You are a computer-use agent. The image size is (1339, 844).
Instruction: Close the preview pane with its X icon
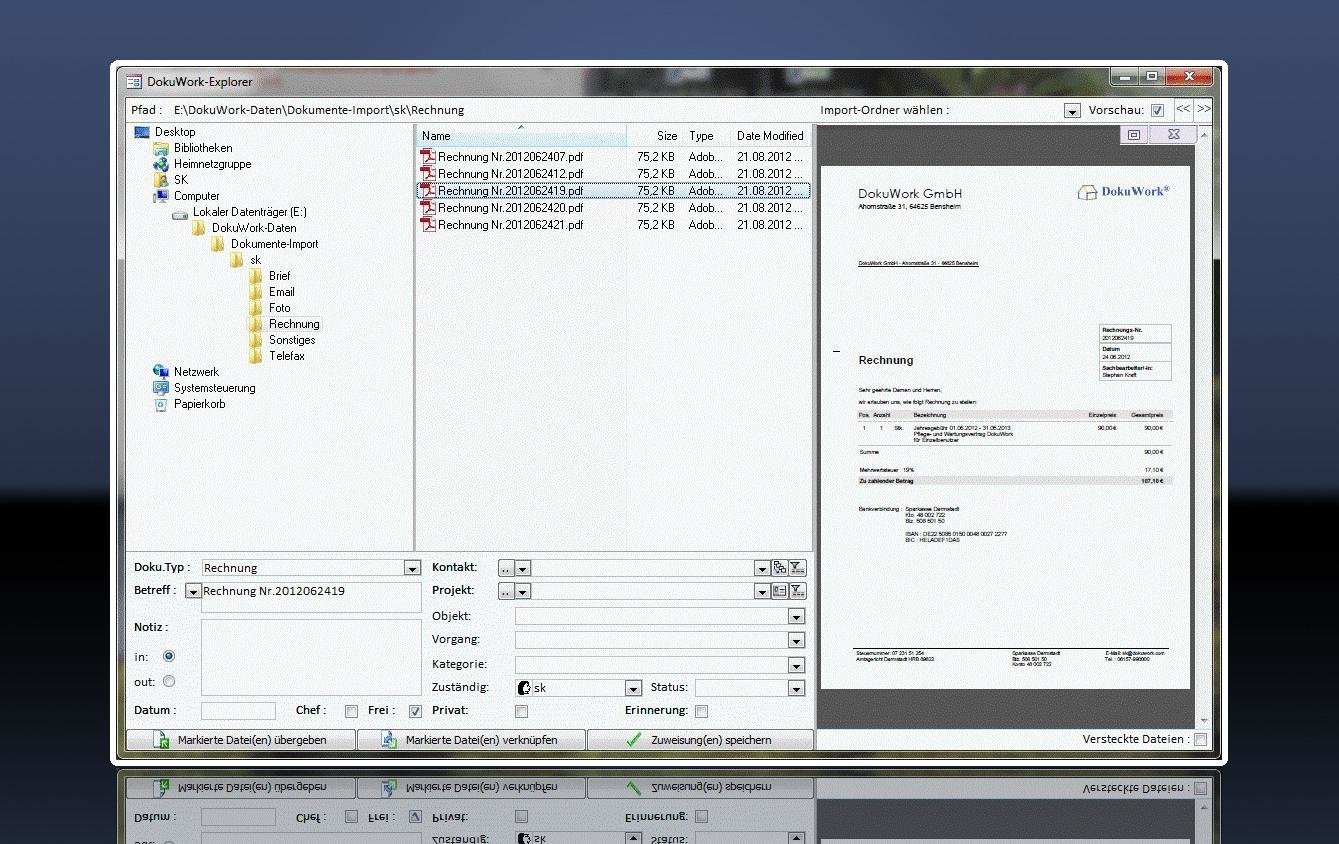tap(1173, 134)
